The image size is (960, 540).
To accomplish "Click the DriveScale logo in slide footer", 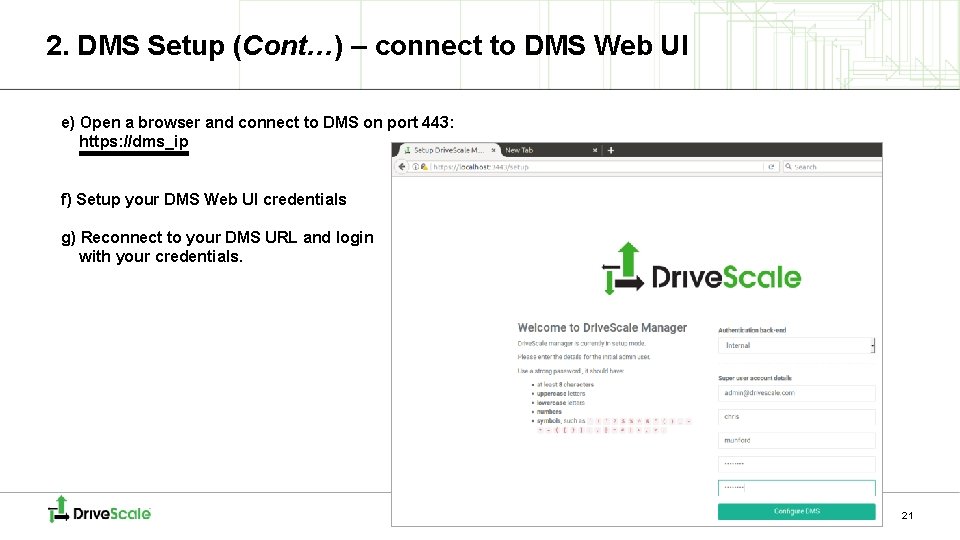I will click(100, 509).
